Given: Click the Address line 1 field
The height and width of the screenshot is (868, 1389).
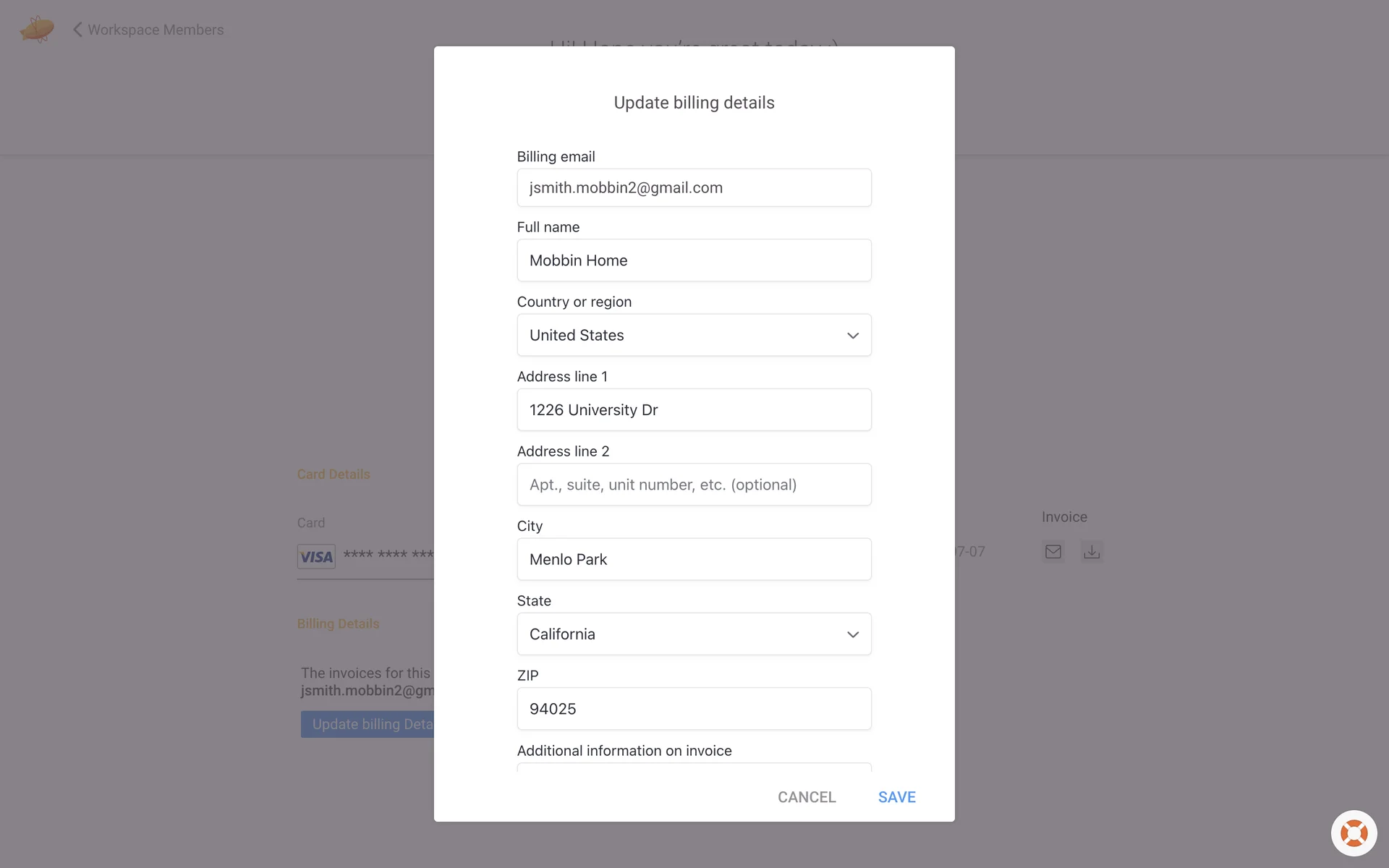Looking at the screenshot, I should (693, 410).
